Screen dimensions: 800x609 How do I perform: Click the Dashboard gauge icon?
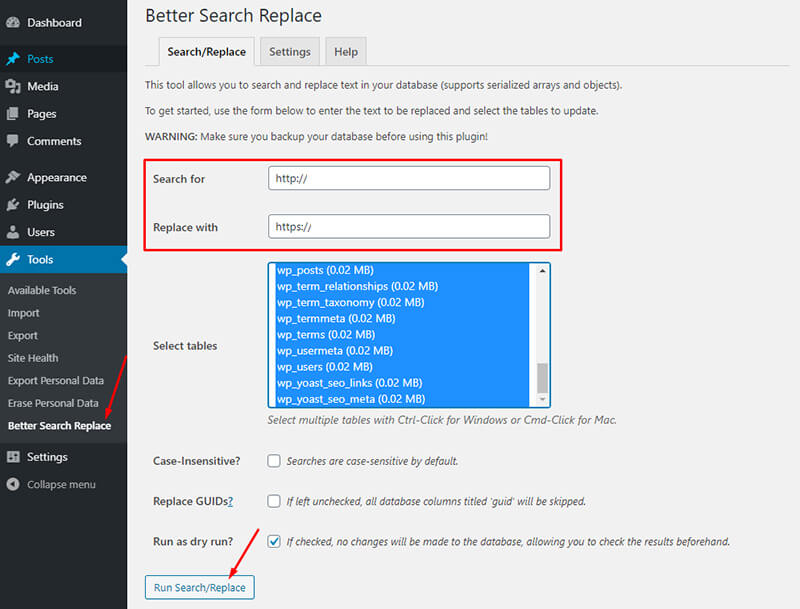coord(13,22)
